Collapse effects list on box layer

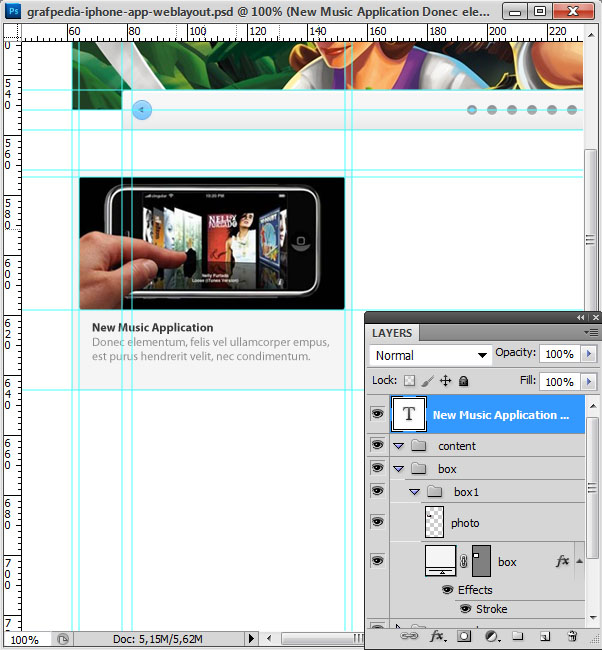coord(580,561)
